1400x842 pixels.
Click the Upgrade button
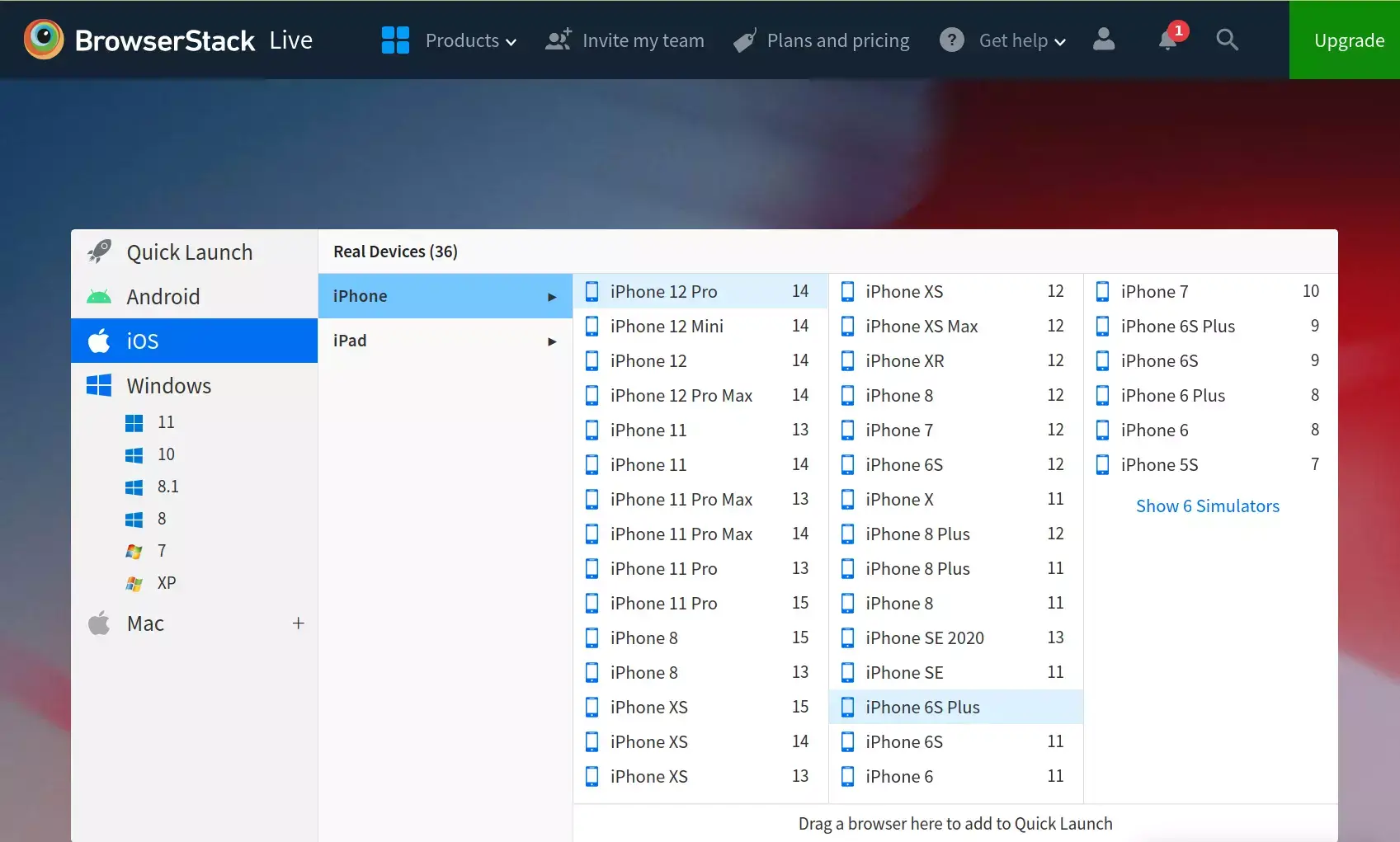click(1349, 40)
